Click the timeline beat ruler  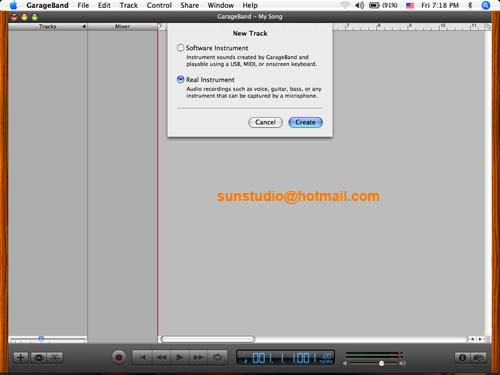[x=408, y=27]
